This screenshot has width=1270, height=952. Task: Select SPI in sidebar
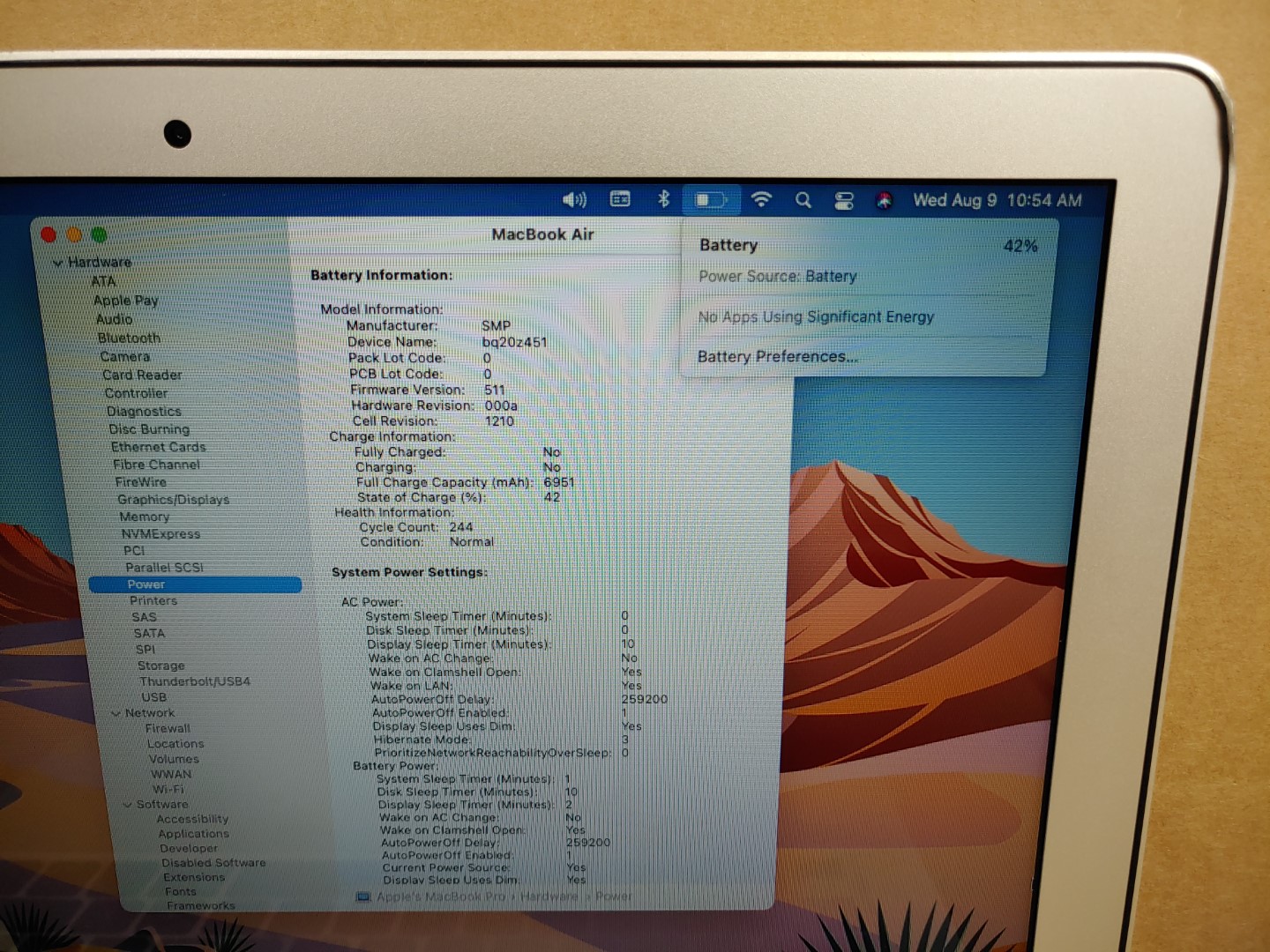coord(146,650)
